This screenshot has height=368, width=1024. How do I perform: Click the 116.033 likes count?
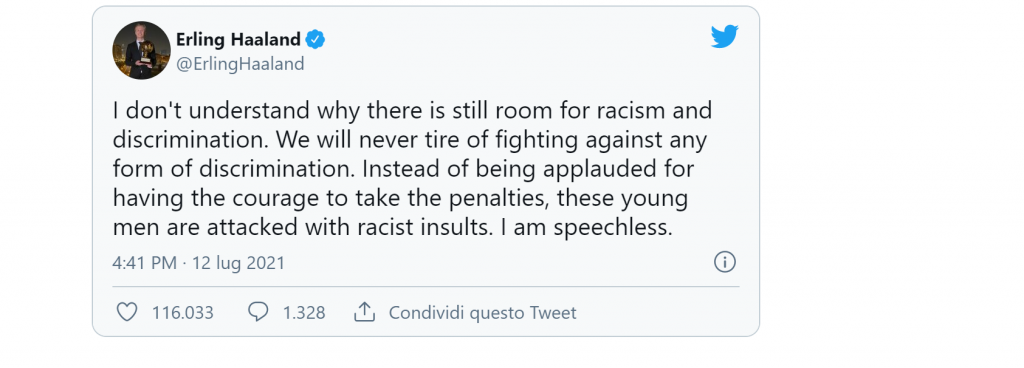(x=183, y=313)
